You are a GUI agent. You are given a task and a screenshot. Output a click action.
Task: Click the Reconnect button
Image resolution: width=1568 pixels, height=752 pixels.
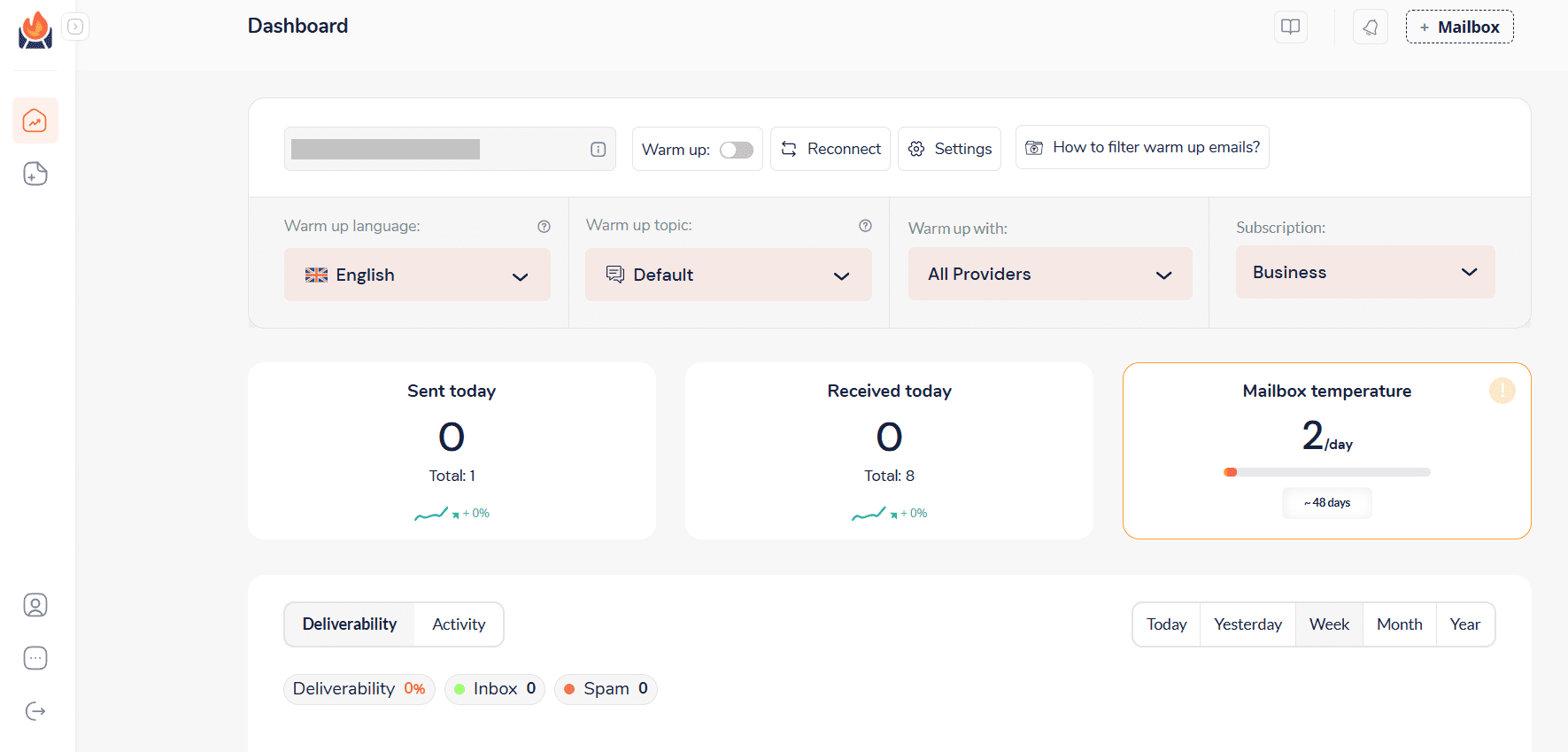(x=830, y=149)
